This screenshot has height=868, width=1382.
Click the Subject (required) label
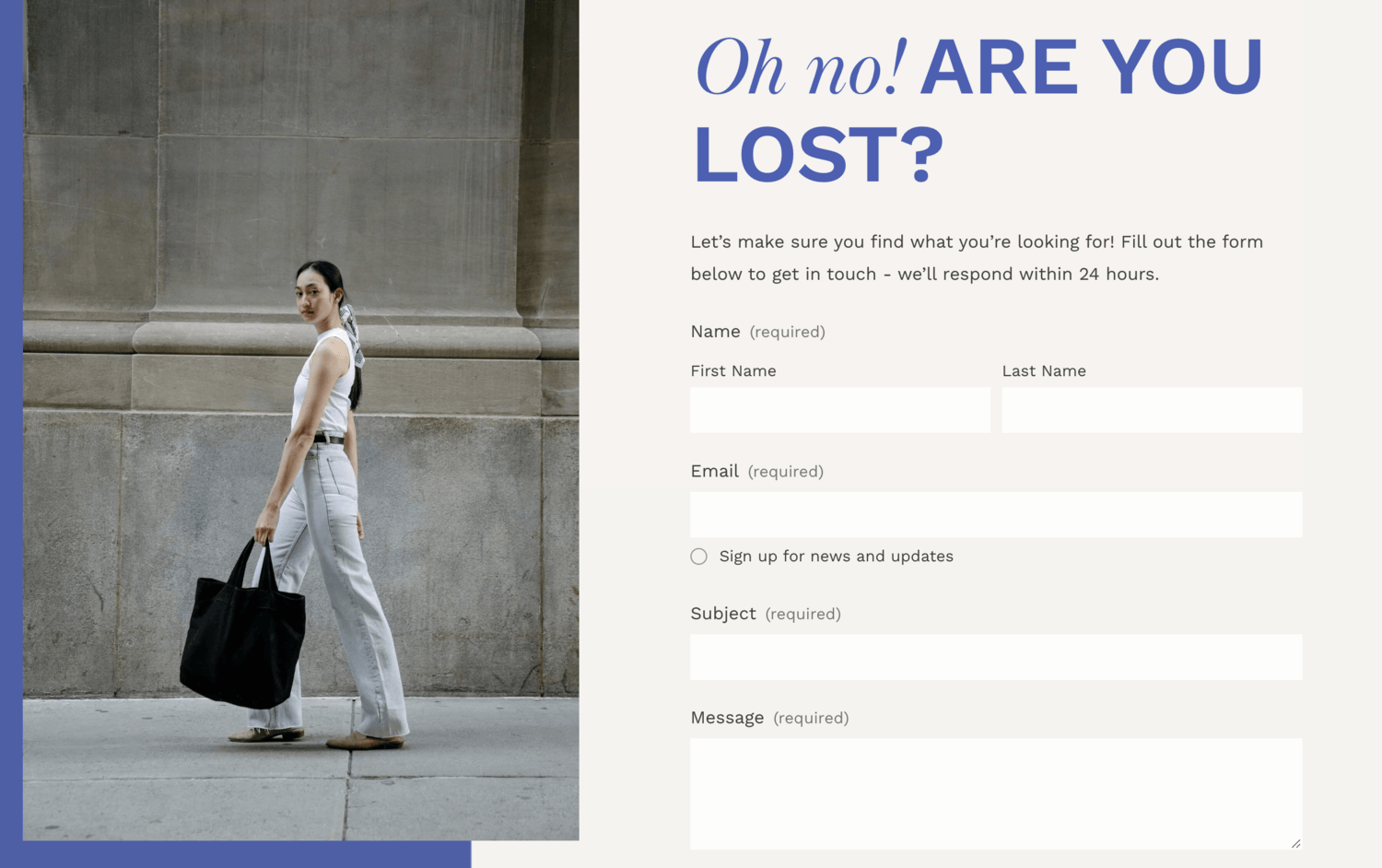pos(766,614)
